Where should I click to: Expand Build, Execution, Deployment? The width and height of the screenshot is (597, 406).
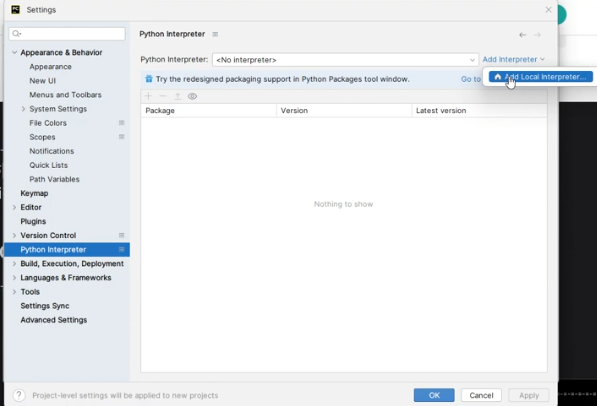(14, 264)
